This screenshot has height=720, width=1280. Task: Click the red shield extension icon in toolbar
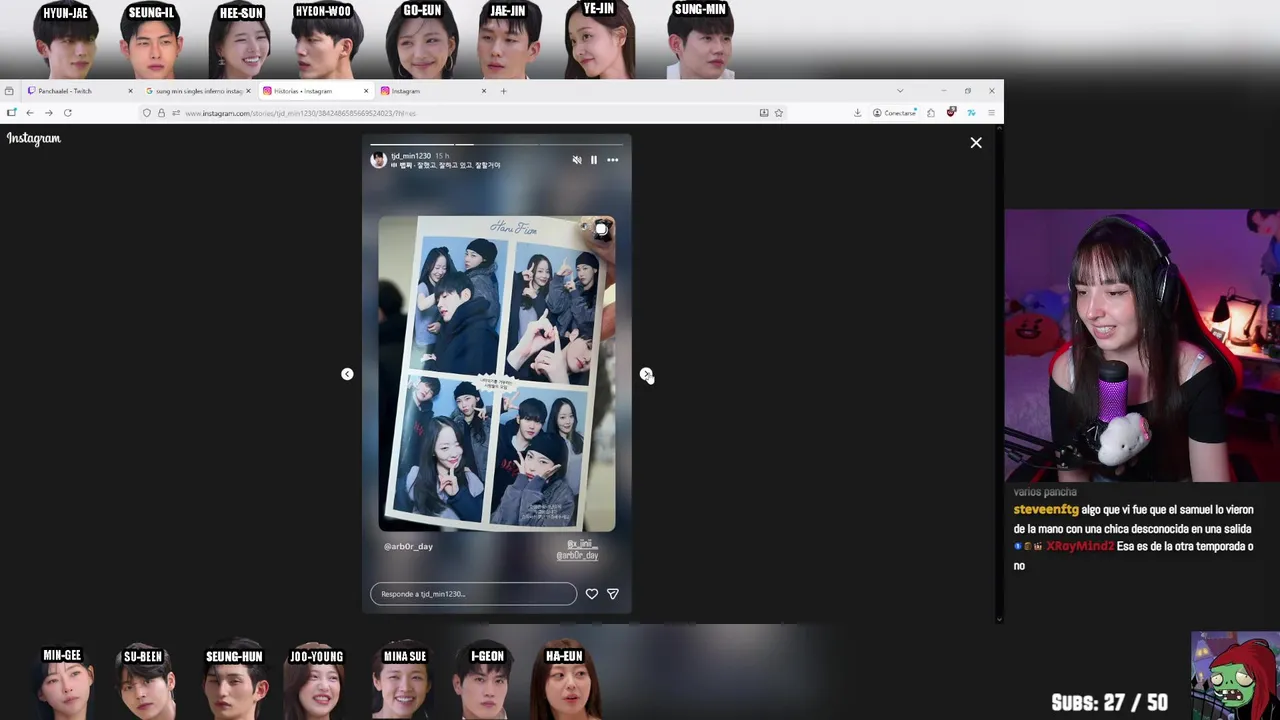(951, 113)
